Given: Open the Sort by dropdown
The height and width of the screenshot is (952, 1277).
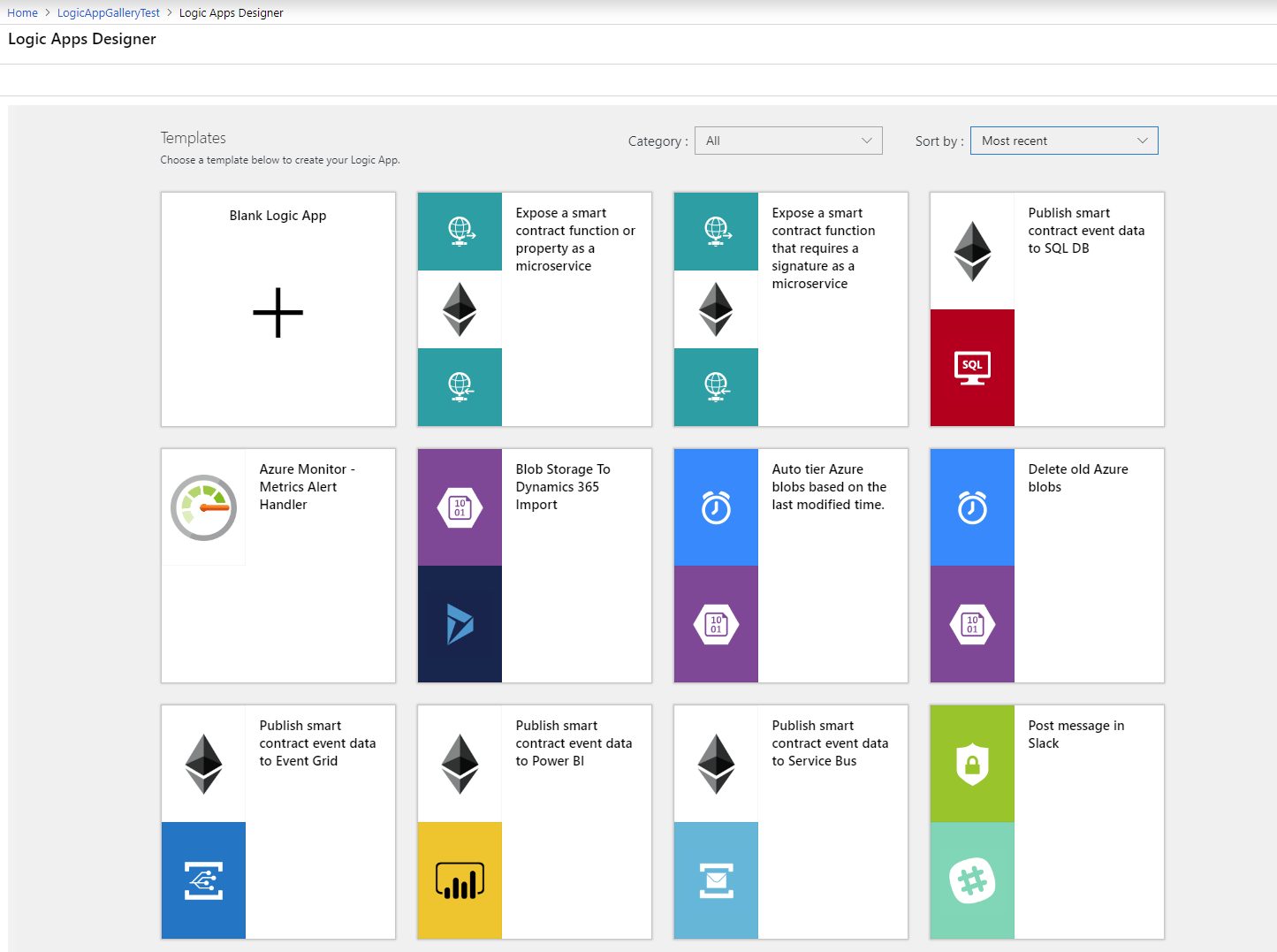Looking at the screenshot, I should coord(1063,140).
